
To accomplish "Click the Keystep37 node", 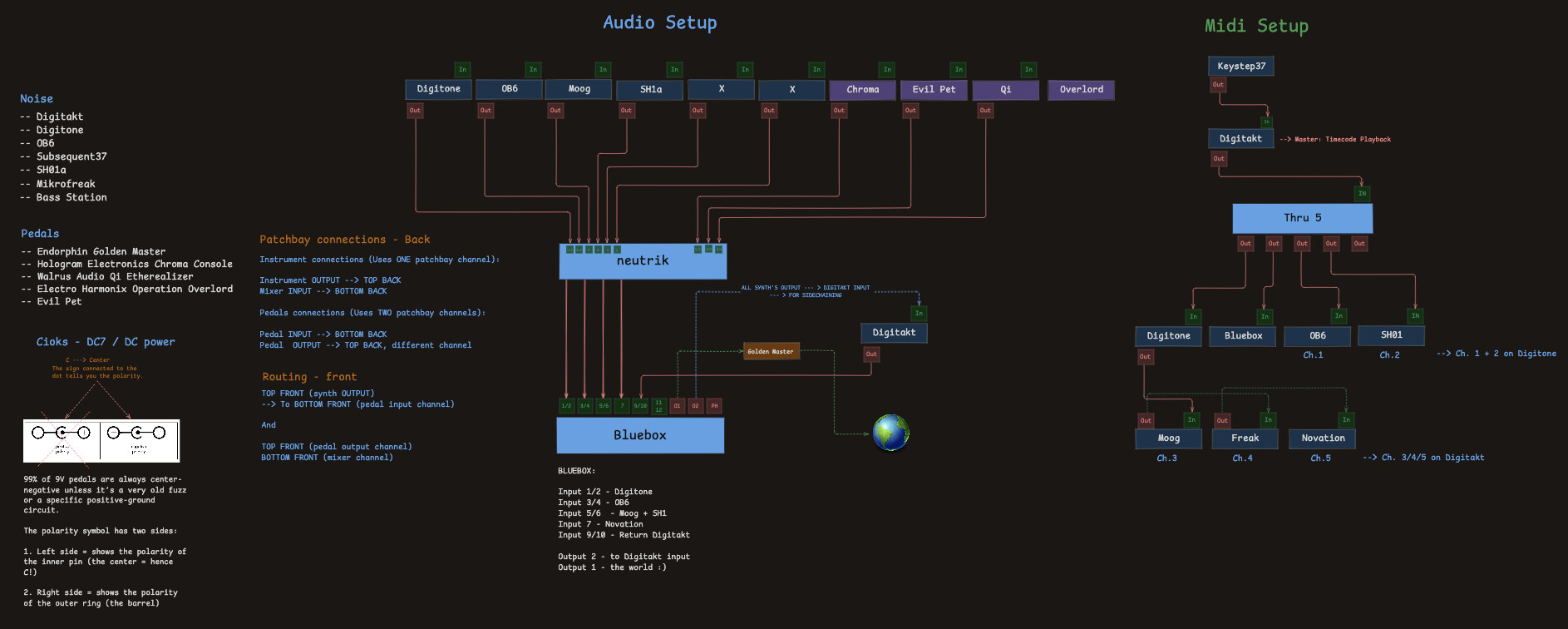I will coord(1240,67).
